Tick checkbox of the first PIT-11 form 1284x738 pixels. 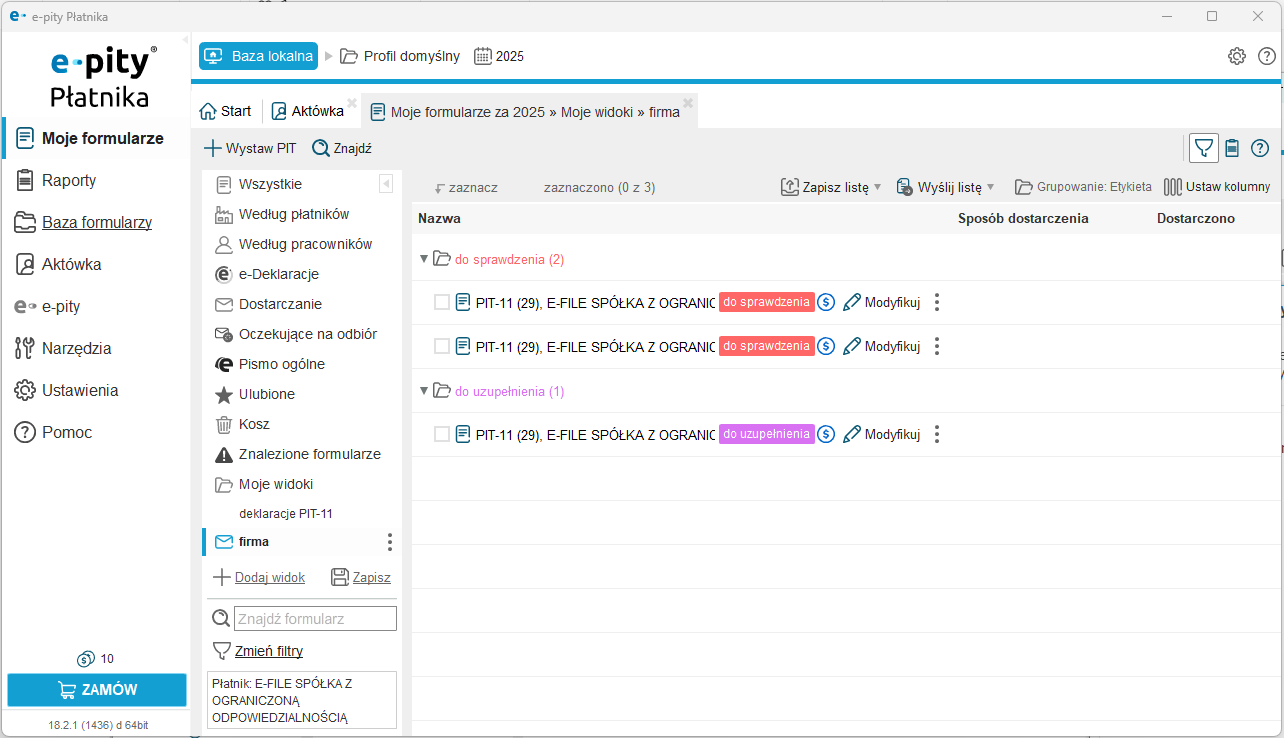tap(442, 302)
